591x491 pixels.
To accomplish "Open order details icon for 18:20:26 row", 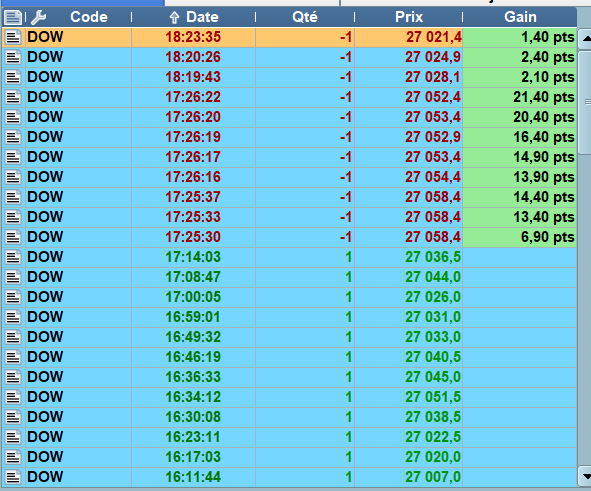I will click(x=13, y=57).
